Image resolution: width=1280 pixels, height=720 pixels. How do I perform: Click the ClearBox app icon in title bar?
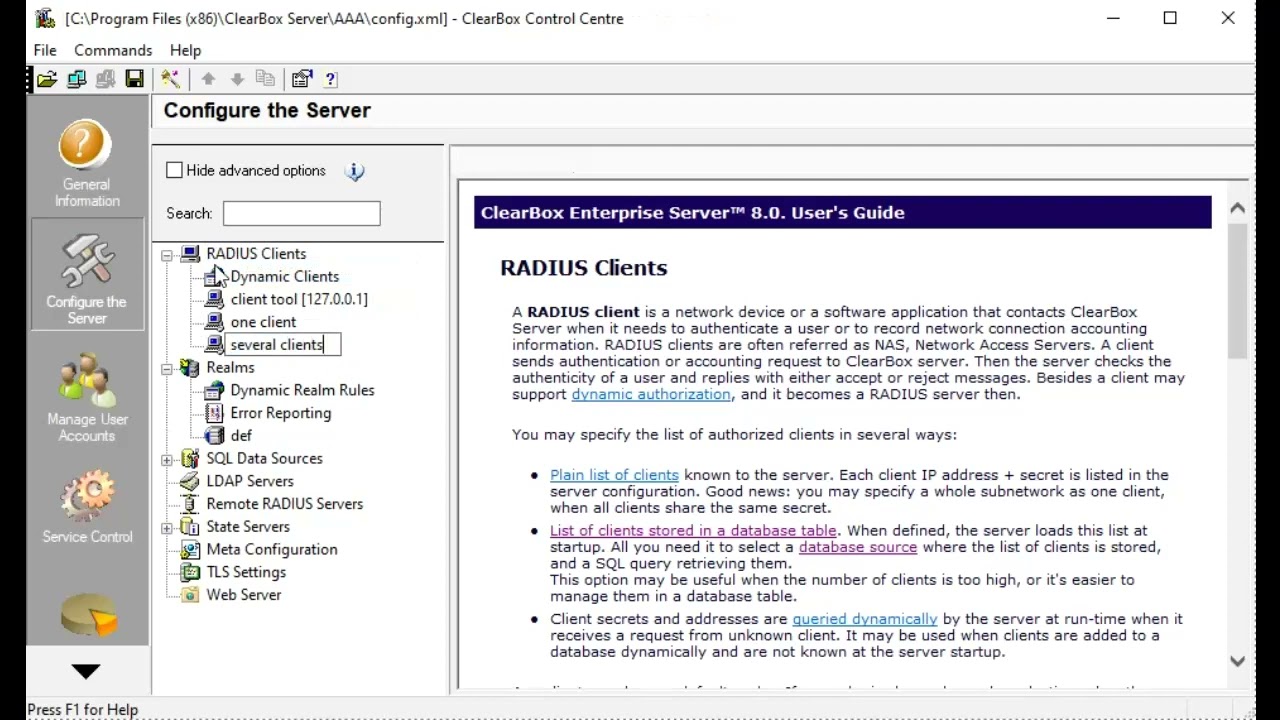pos(44,18)
